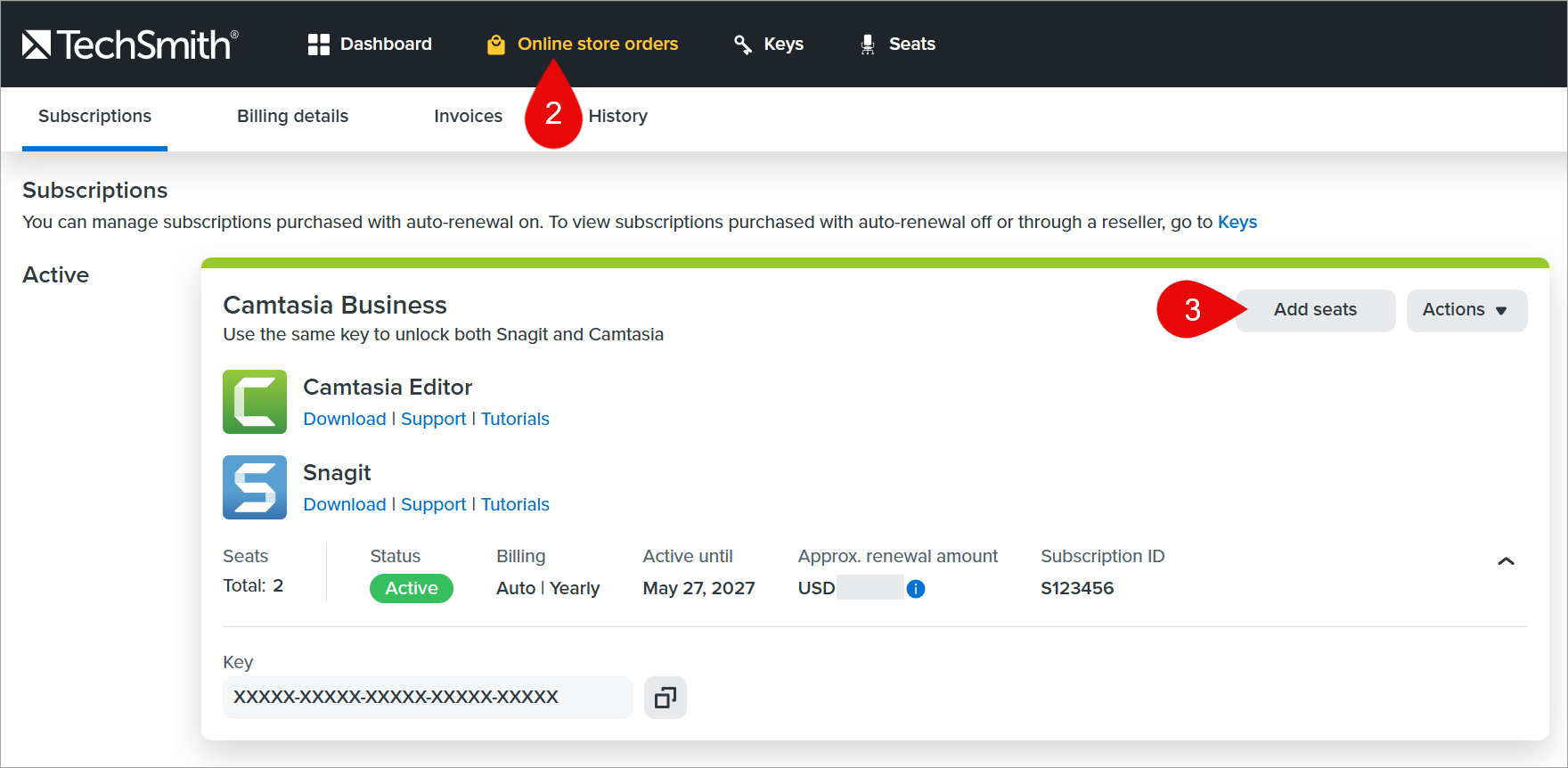Open the Camtasia Editor Download link
The height and width of the screenshot is (768, 1568).
point(344,419)
